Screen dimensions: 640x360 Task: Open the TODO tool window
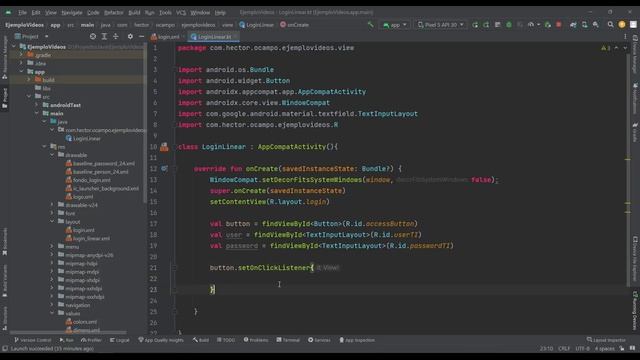(226, 340)
